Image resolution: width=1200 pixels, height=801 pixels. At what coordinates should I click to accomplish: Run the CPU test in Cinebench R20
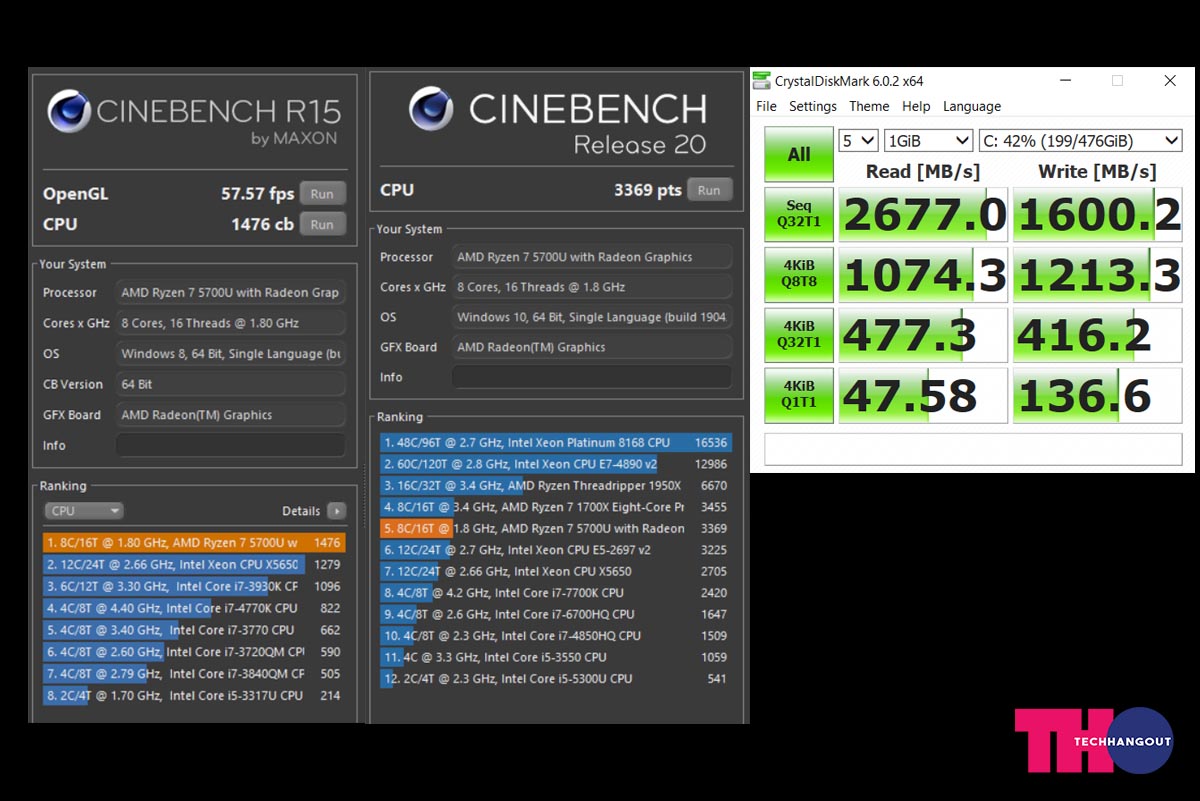pyautogui.click(x=709, y=190)
